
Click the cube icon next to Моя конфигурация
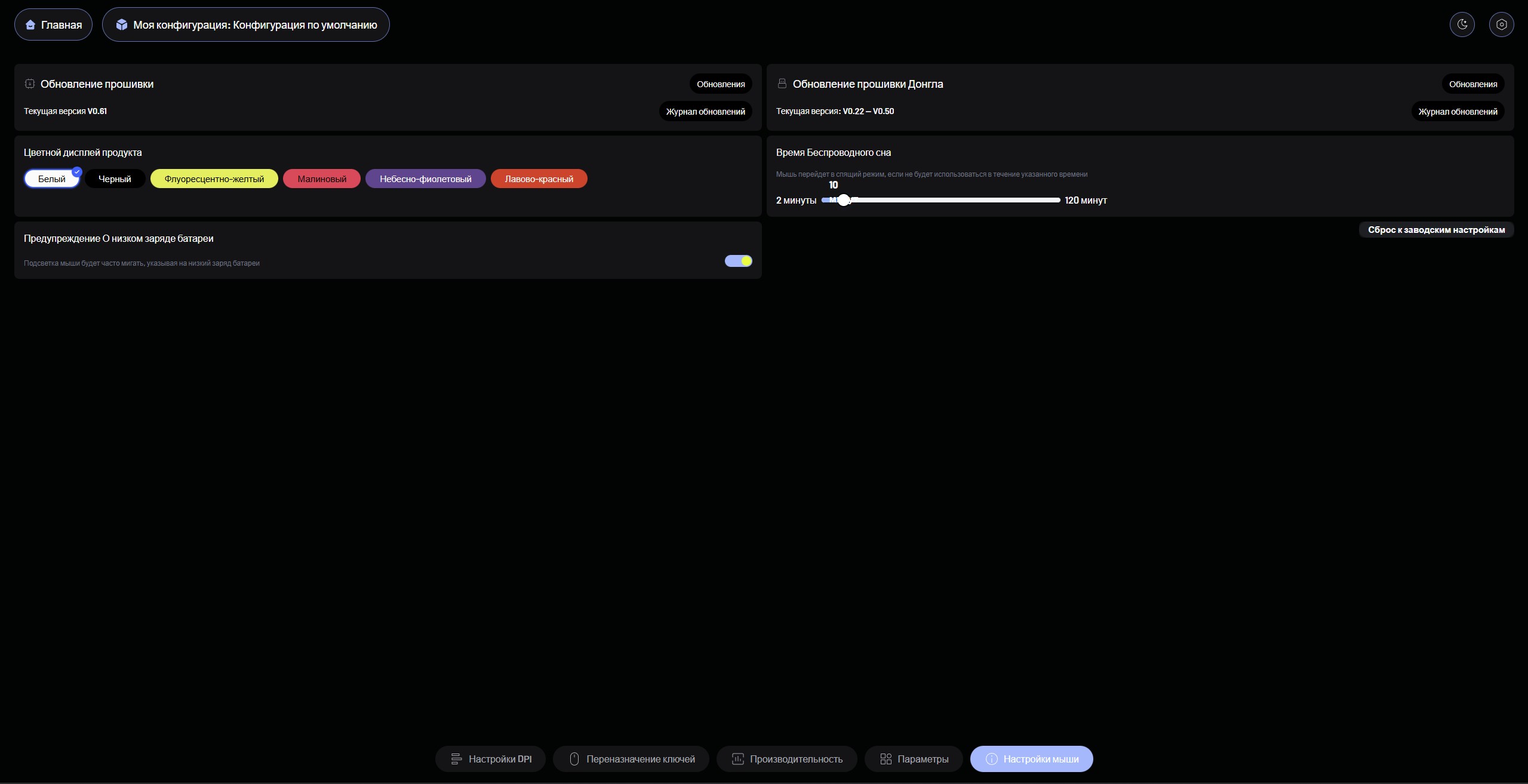point(122,24)
